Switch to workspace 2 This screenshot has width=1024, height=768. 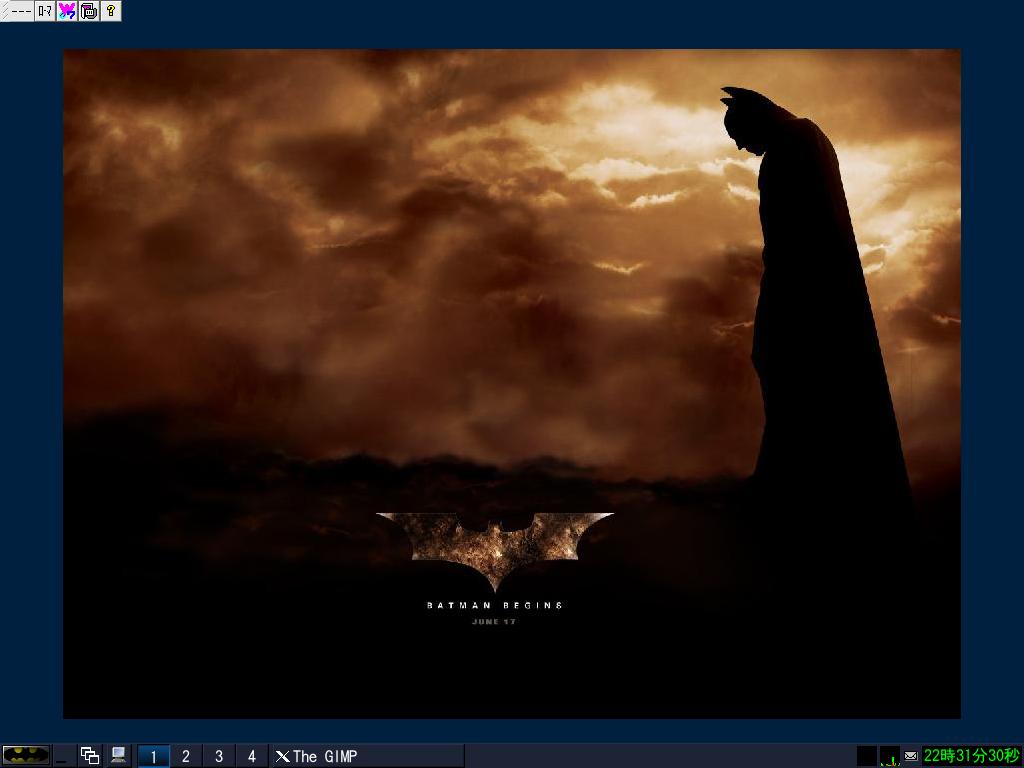click(185, 756)
